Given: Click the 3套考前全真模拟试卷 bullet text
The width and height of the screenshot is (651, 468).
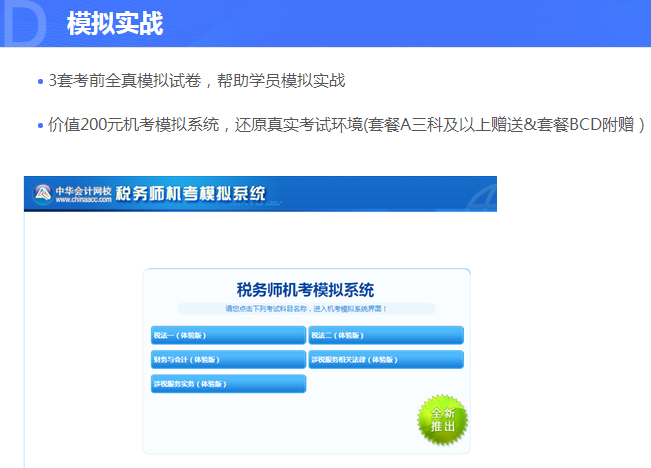Looking at the screenshot, I should [197, 81].
